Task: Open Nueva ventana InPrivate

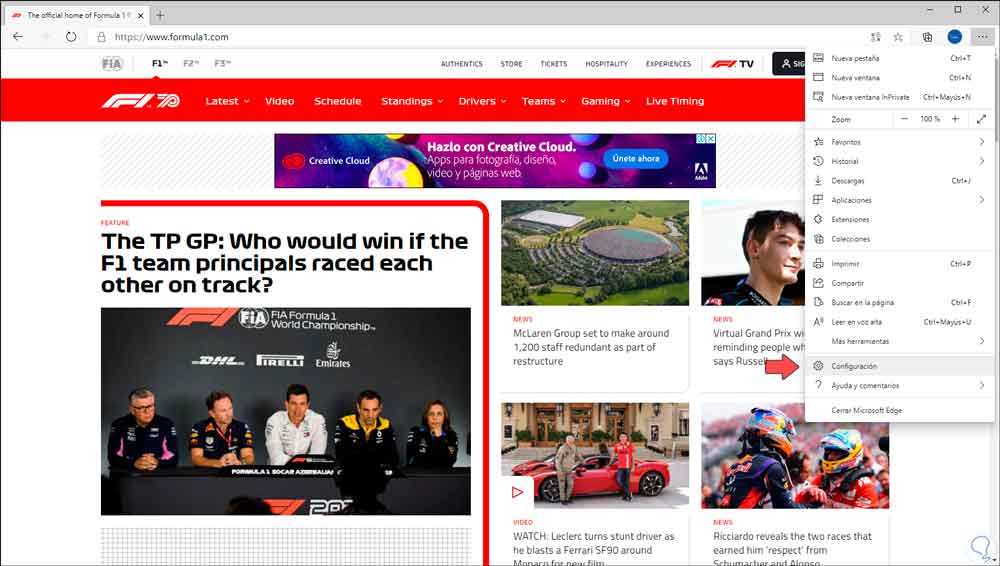Action: 899,97
